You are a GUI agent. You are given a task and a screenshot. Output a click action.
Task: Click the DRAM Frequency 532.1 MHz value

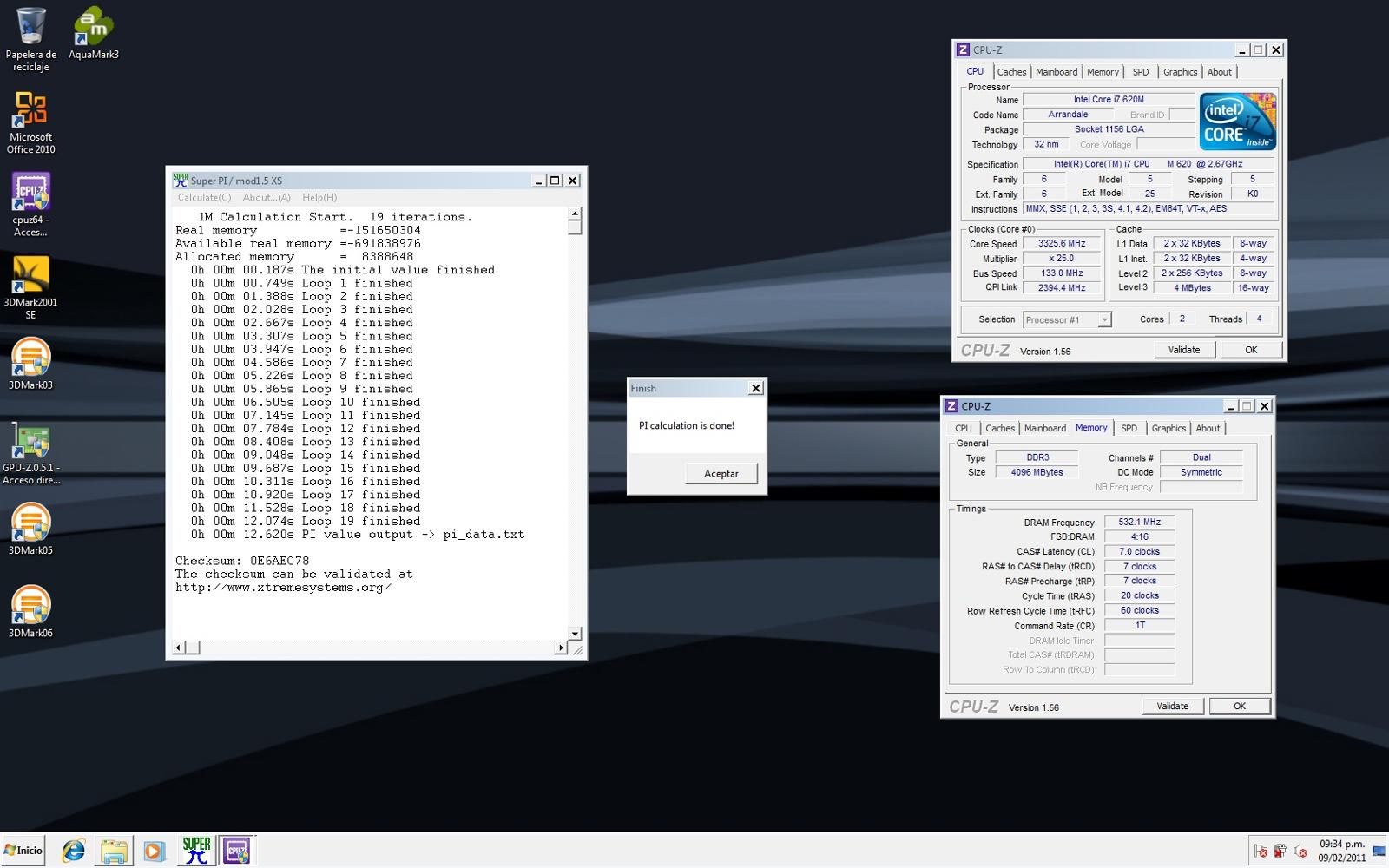pyautogui.click(x=1139, y=522)
